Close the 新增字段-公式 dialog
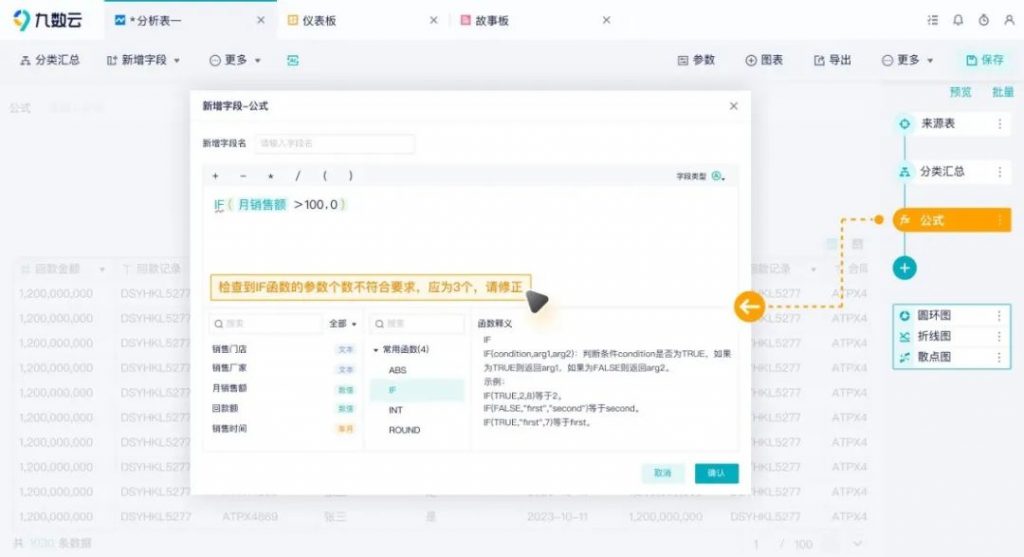This screenshot has width=1024, height=557. click(x=733, y=106)
